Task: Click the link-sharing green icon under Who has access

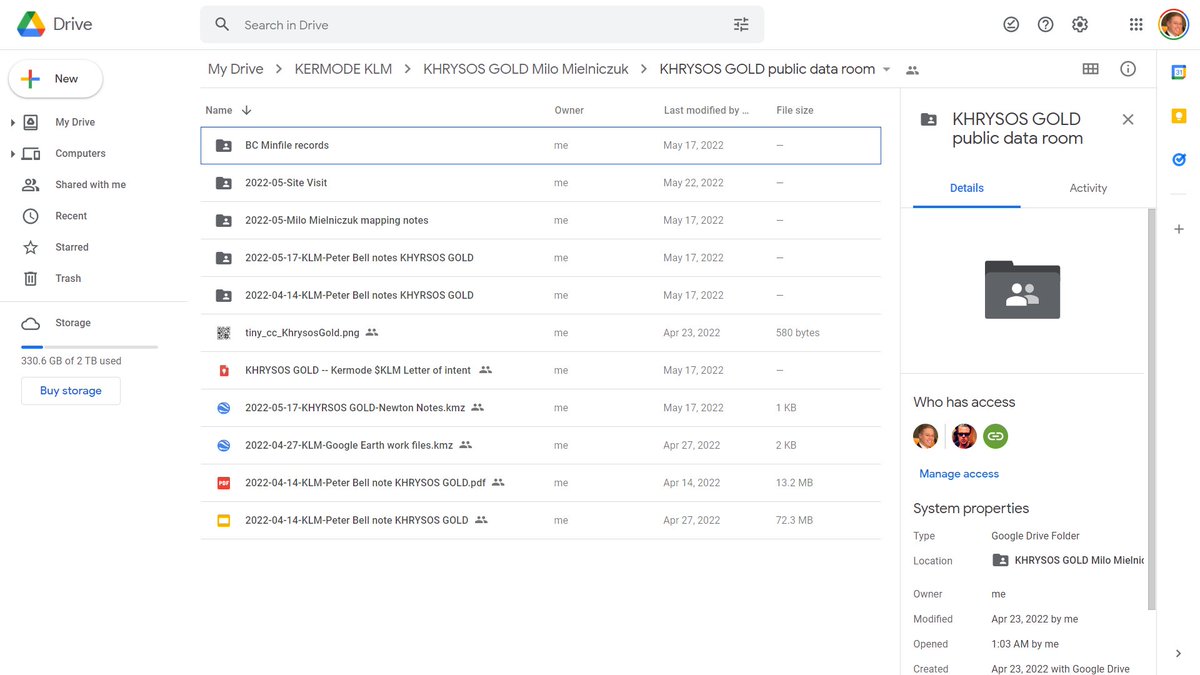Action: point(995,436)
